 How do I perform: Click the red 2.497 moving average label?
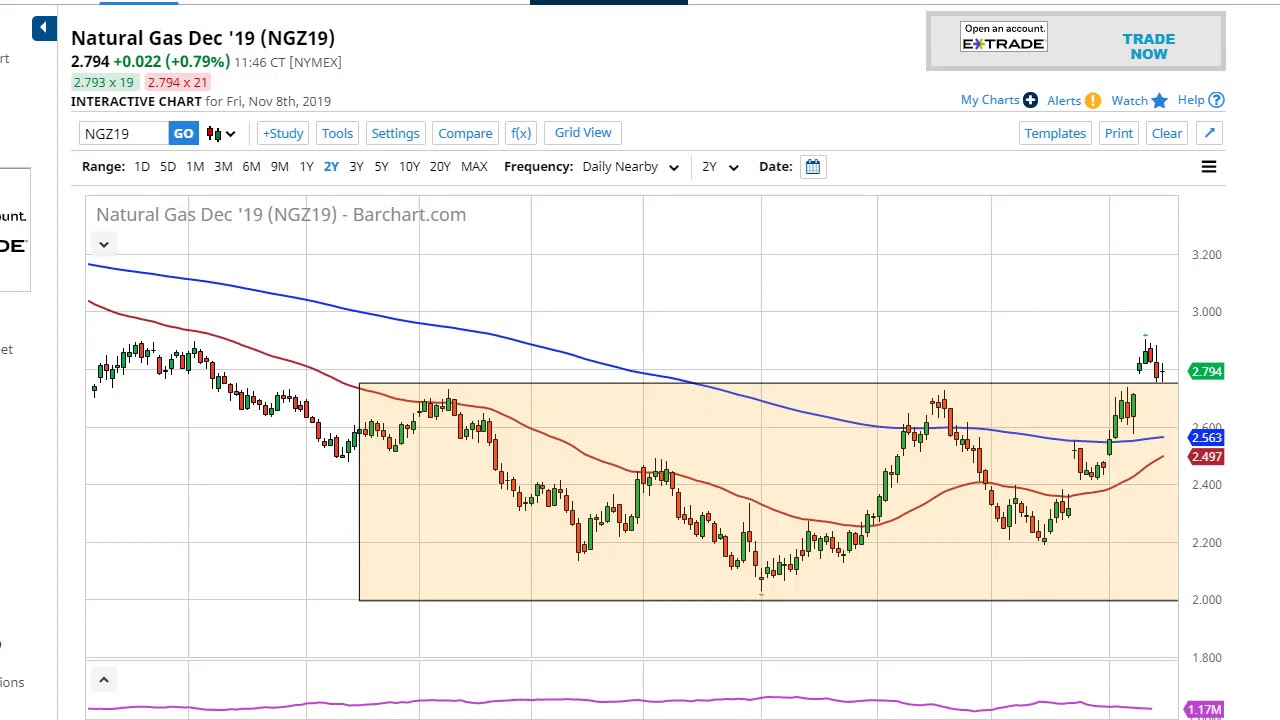click(1207, 457)
